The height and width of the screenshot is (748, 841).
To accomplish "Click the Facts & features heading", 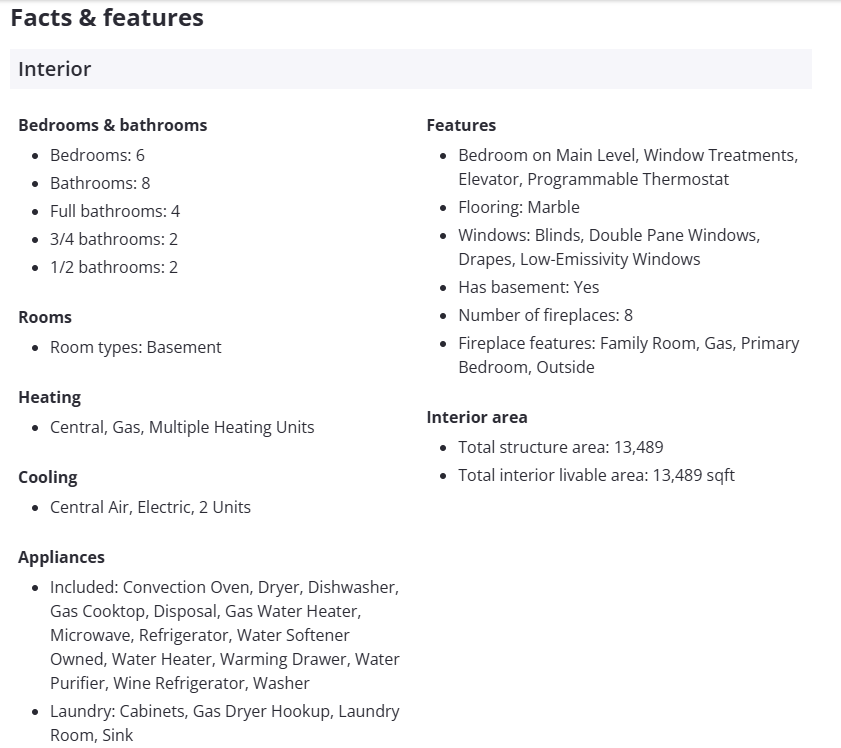I will coord(107,18).
